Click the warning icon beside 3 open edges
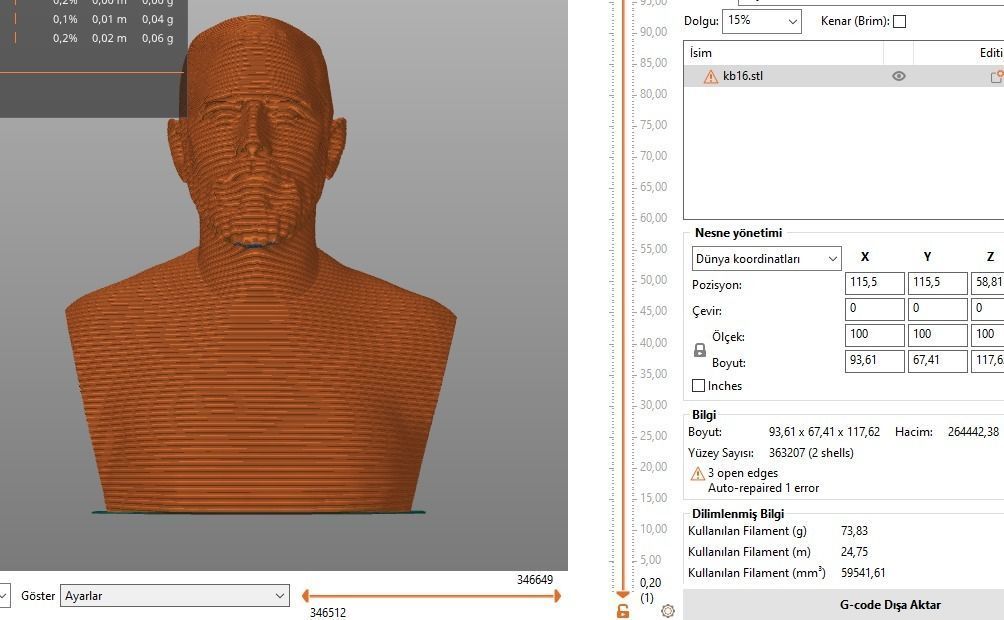This screenshot has height=620, width=1004. pyautogui.click(x=697, y=474)
